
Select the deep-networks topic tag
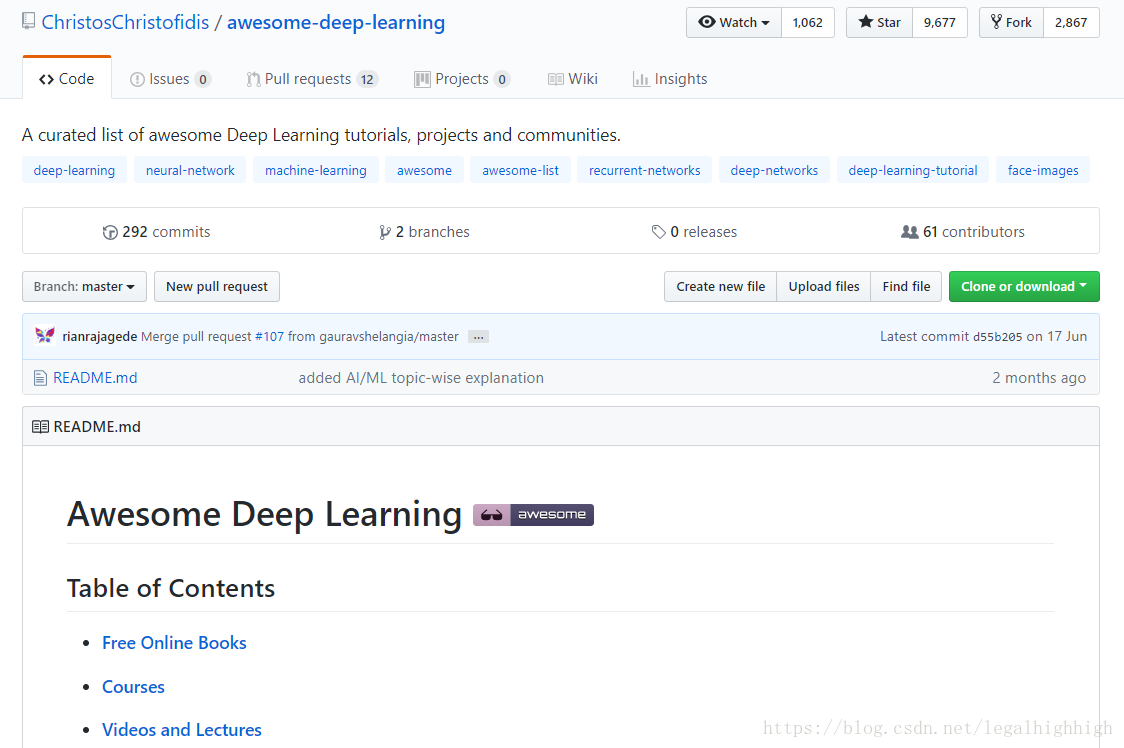tap(774, 170)
